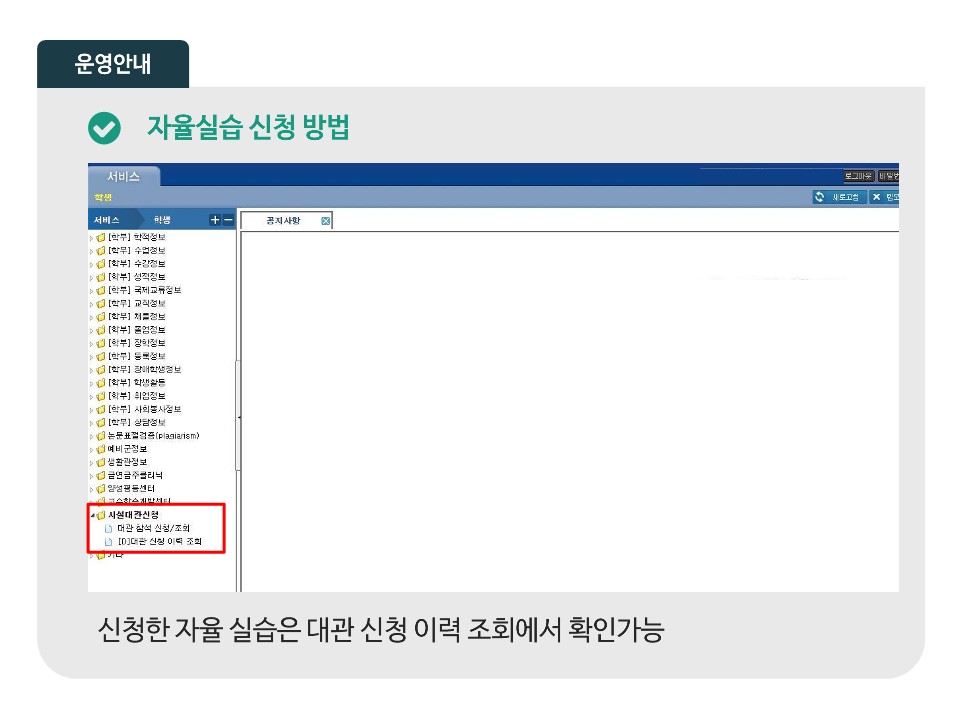Close the 공지사항 tab with its X icon
960x720 pixels.
(x=326, y=221)
